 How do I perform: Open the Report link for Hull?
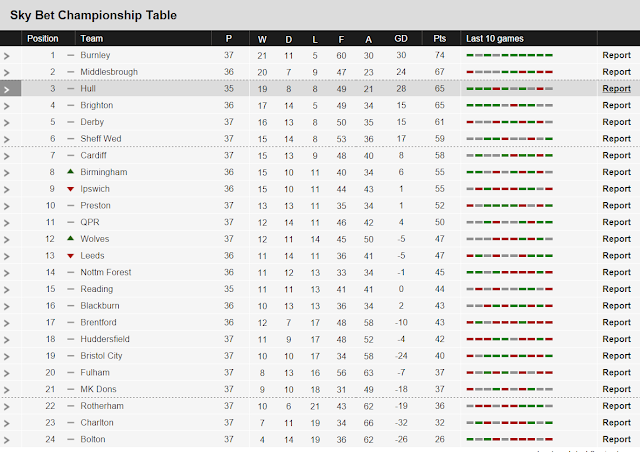pyautogui.click(x=616, y=89)
